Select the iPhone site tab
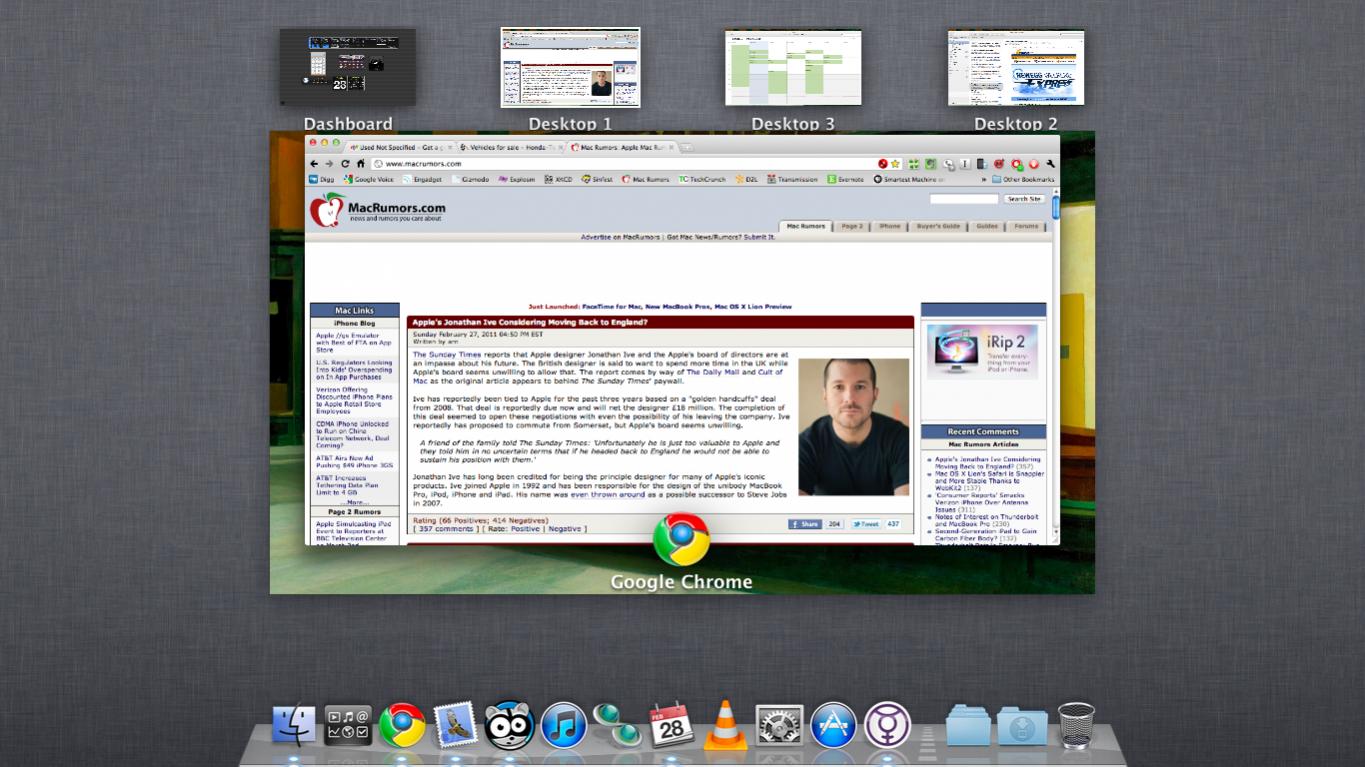This screenshot has height=767, width=1365. click(890, 226)
